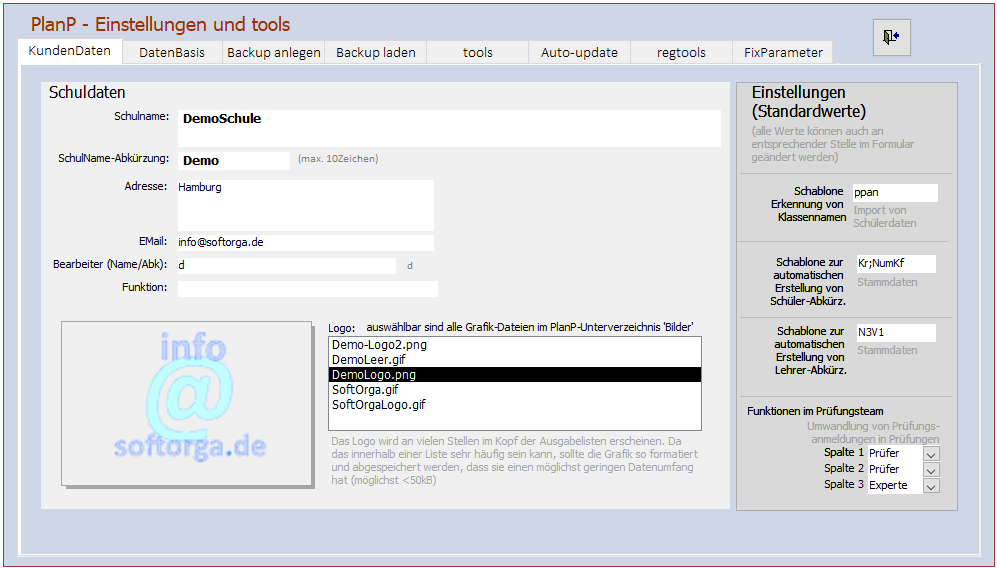
Task: Select SoftOrgaLogo.gif from the list
Action: [x=514, y=405]
